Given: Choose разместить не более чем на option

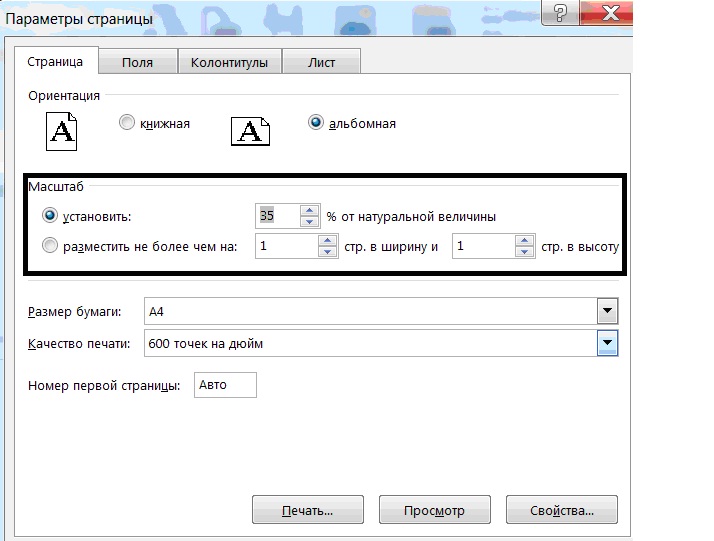Looking at the screenshot, I should pyautogui.click(x=50, y=247).
